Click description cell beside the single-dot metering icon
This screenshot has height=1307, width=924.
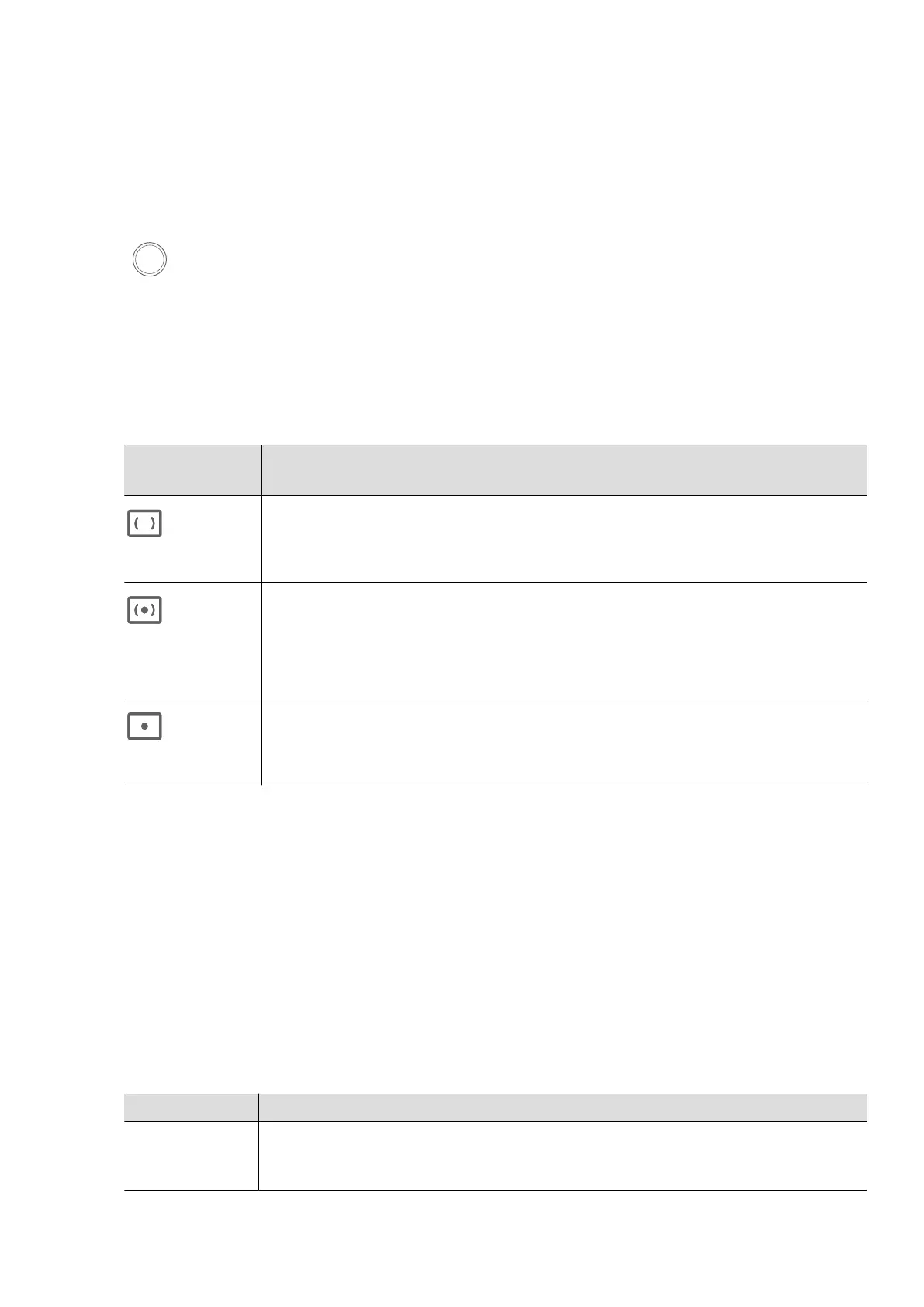point(563,742)
